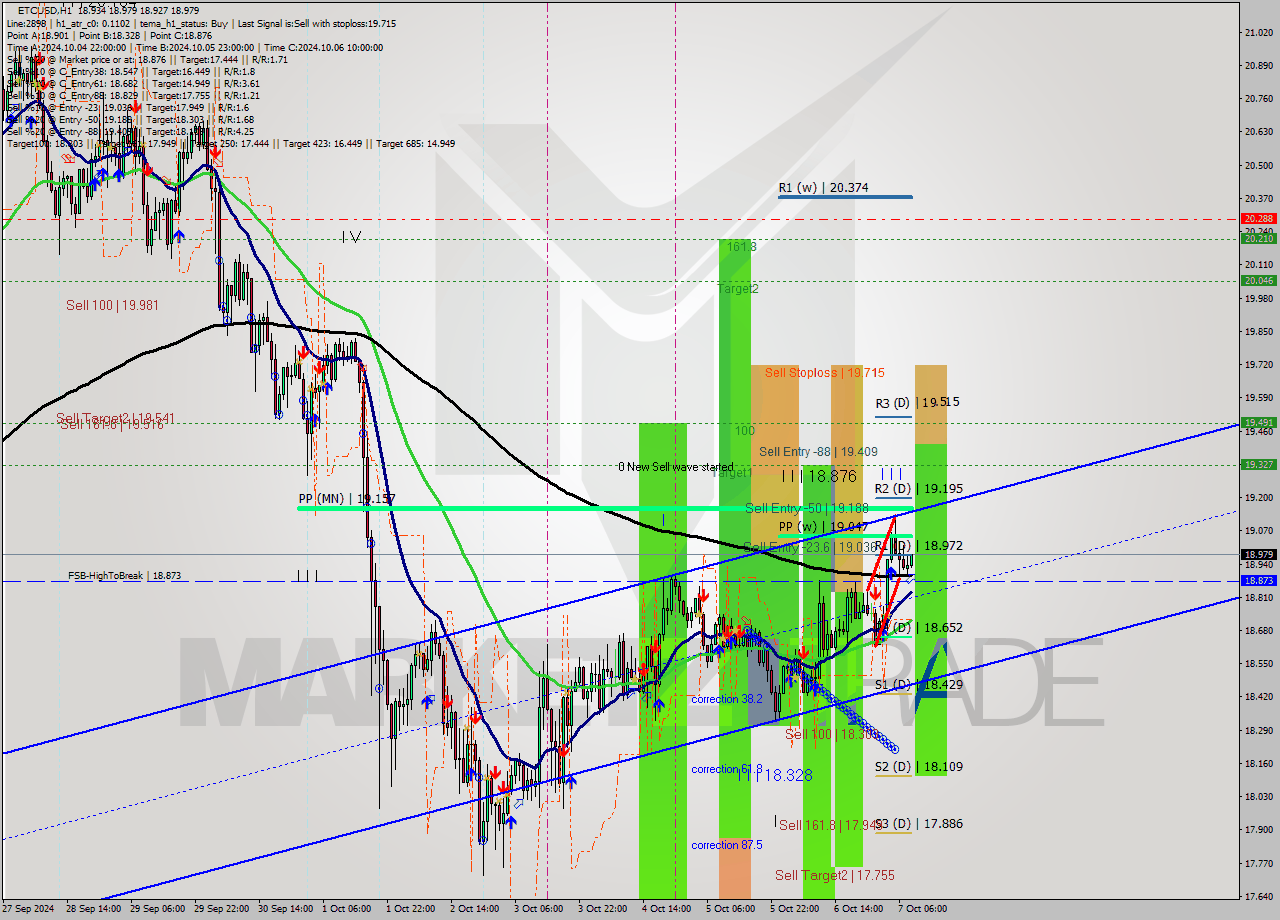Screen dimensions: 1280x920
Task: Click the 5 Oct 06:00 time label
Action: tap(730, 909)
